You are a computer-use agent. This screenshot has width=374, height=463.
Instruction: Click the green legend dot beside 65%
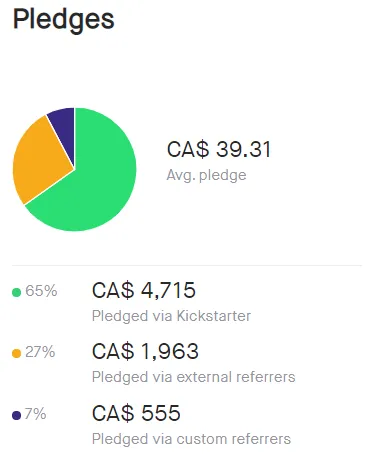click(x=16, y=292)
